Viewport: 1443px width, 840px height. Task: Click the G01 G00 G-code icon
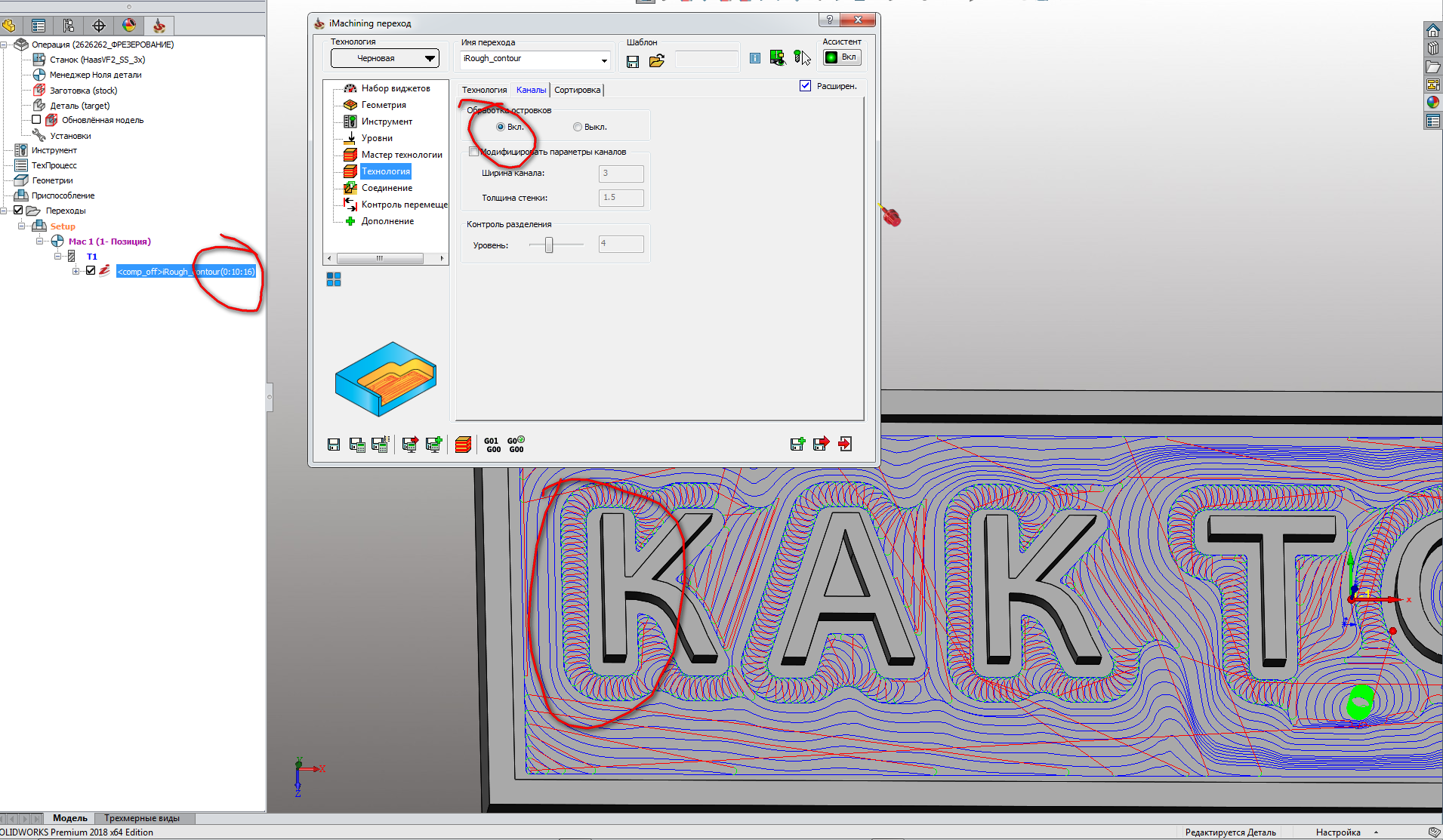click(x=492, y=445)
